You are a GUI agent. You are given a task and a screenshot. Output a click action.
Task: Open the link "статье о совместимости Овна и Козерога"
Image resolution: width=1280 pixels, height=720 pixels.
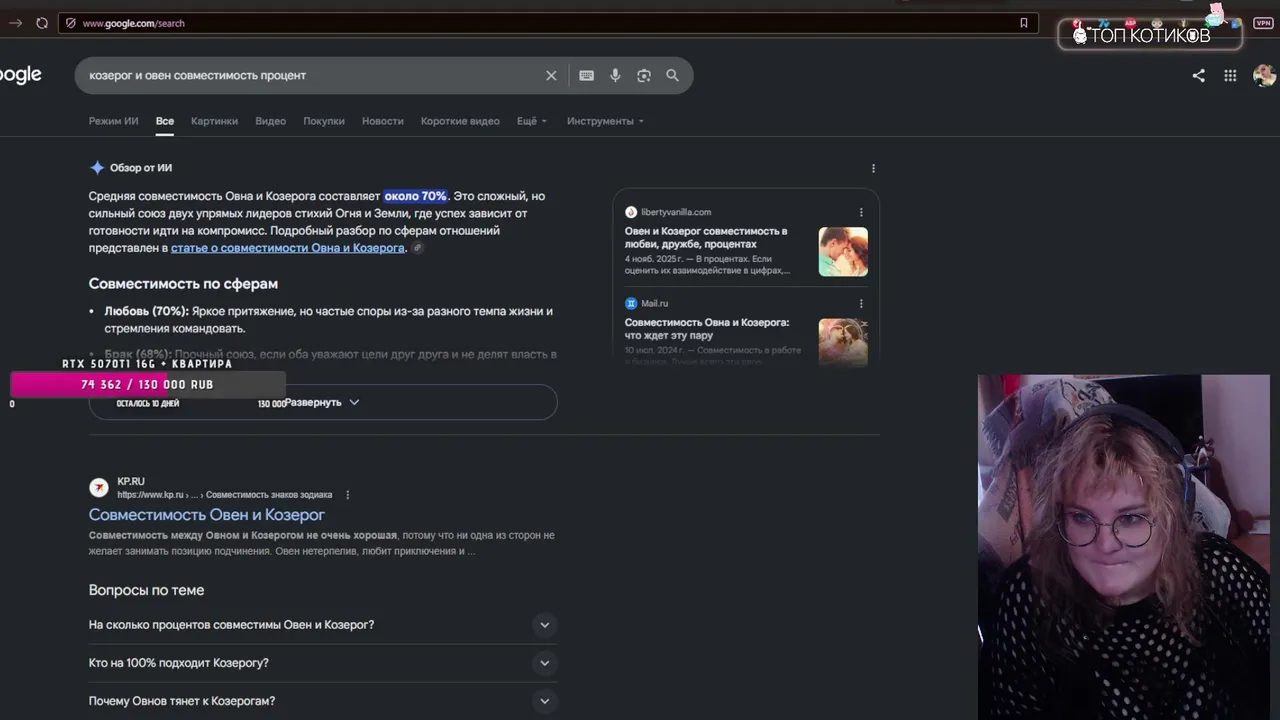[288, 248]
